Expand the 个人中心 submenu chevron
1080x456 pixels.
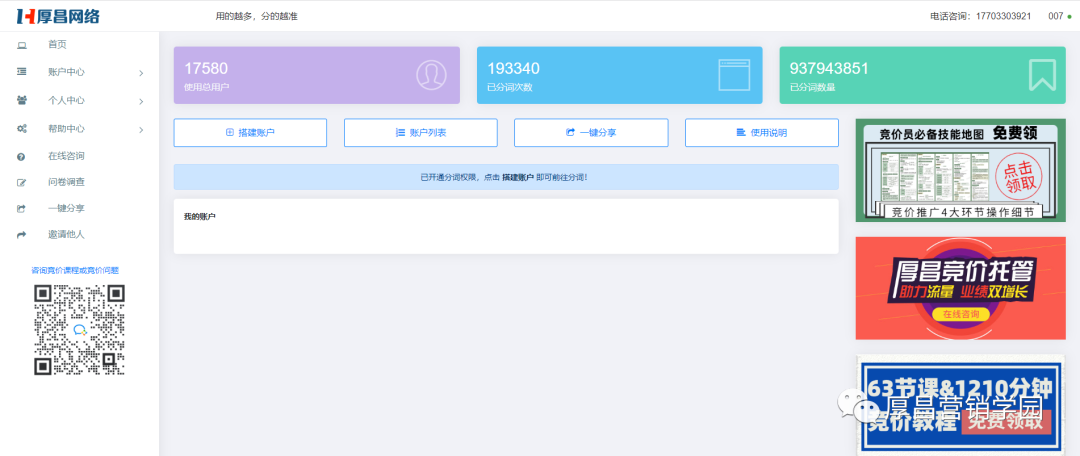[141, 101]
